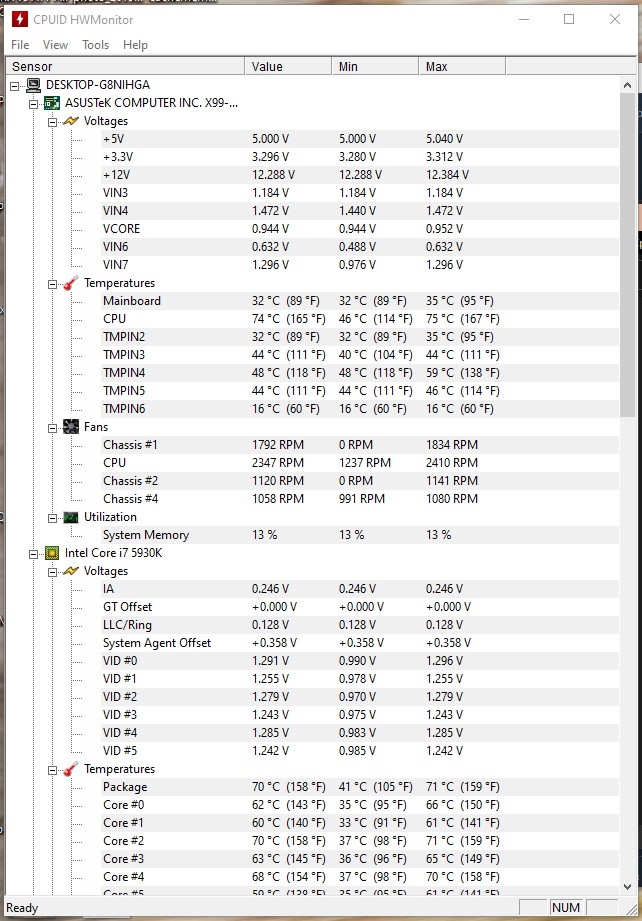Collapse the Intel Core i7 5930K node
The width and height of the screenshot is (642, 921).
tap(33, 554)
